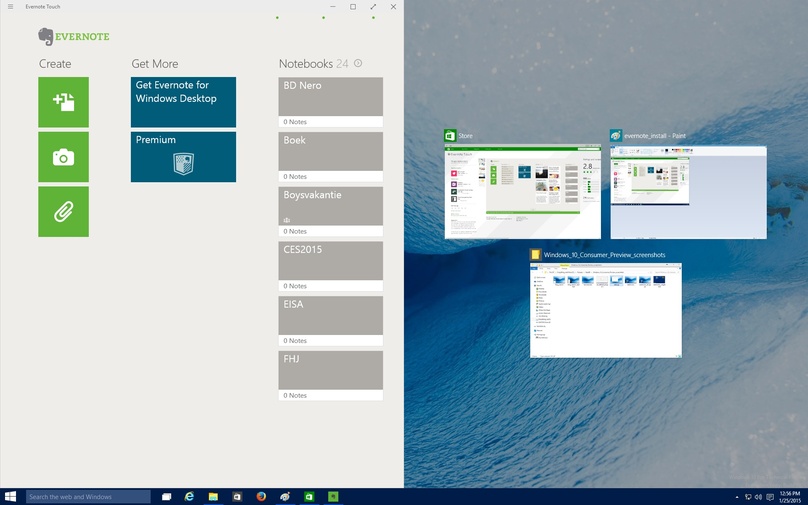
Task: Open the Premium shield tile
Action: (183, 157)
